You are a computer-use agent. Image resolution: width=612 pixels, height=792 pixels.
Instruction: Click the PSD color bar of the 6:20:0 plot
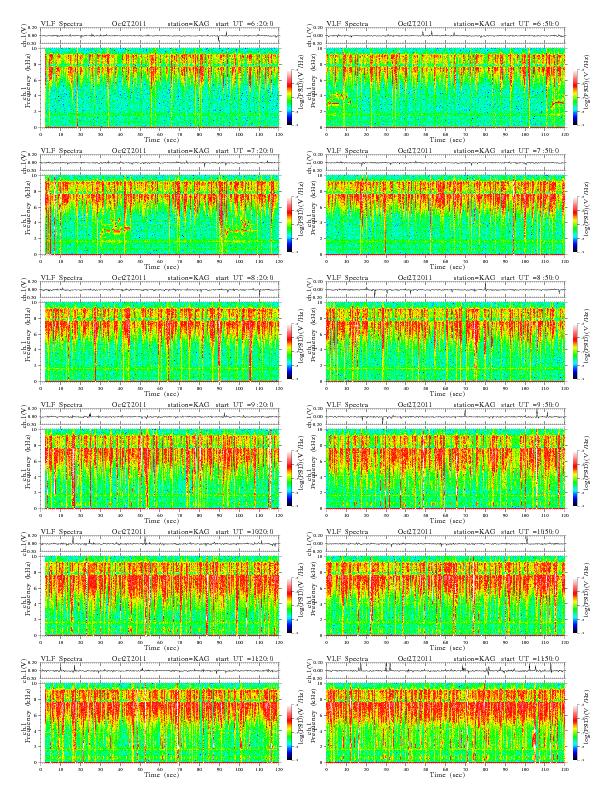click(289, 96)
